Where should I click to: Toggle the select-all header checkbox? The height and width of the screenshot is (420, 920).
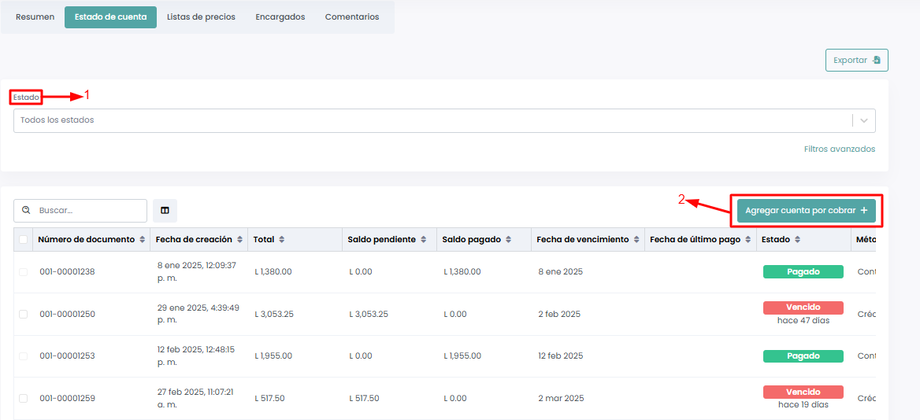coord(24,240)
